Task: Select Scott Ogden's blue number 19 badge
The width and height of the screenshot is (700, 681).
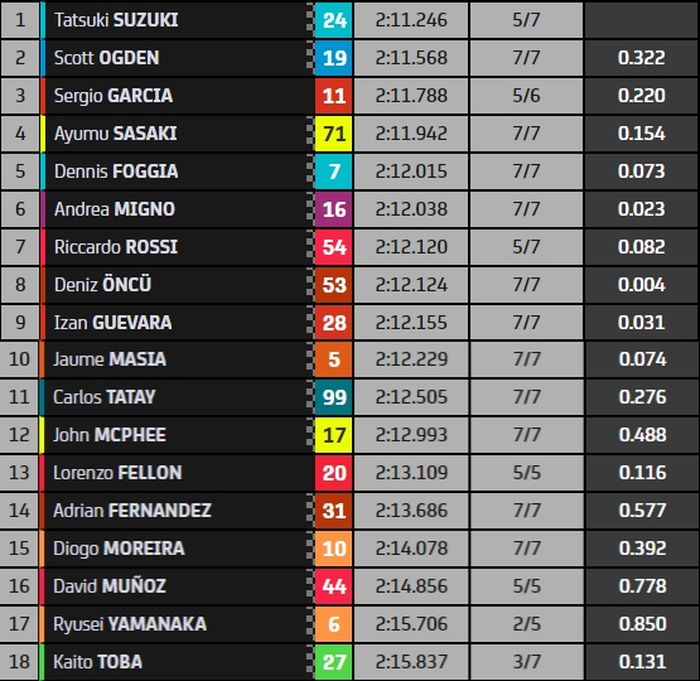Action: pyautogui.click(x=334, y=58)
